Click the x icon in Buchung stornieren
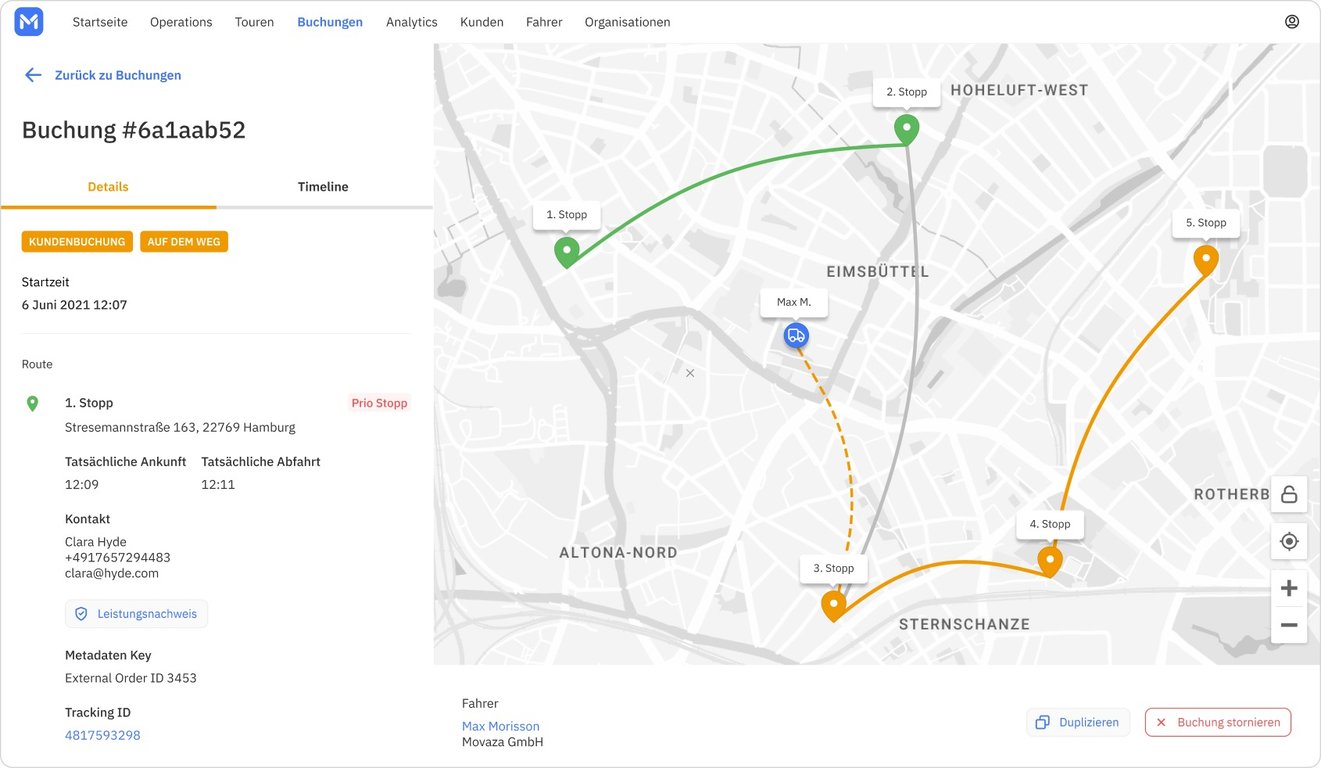The width and height of the screenshot is (1321, 768). pos(1161,722)
